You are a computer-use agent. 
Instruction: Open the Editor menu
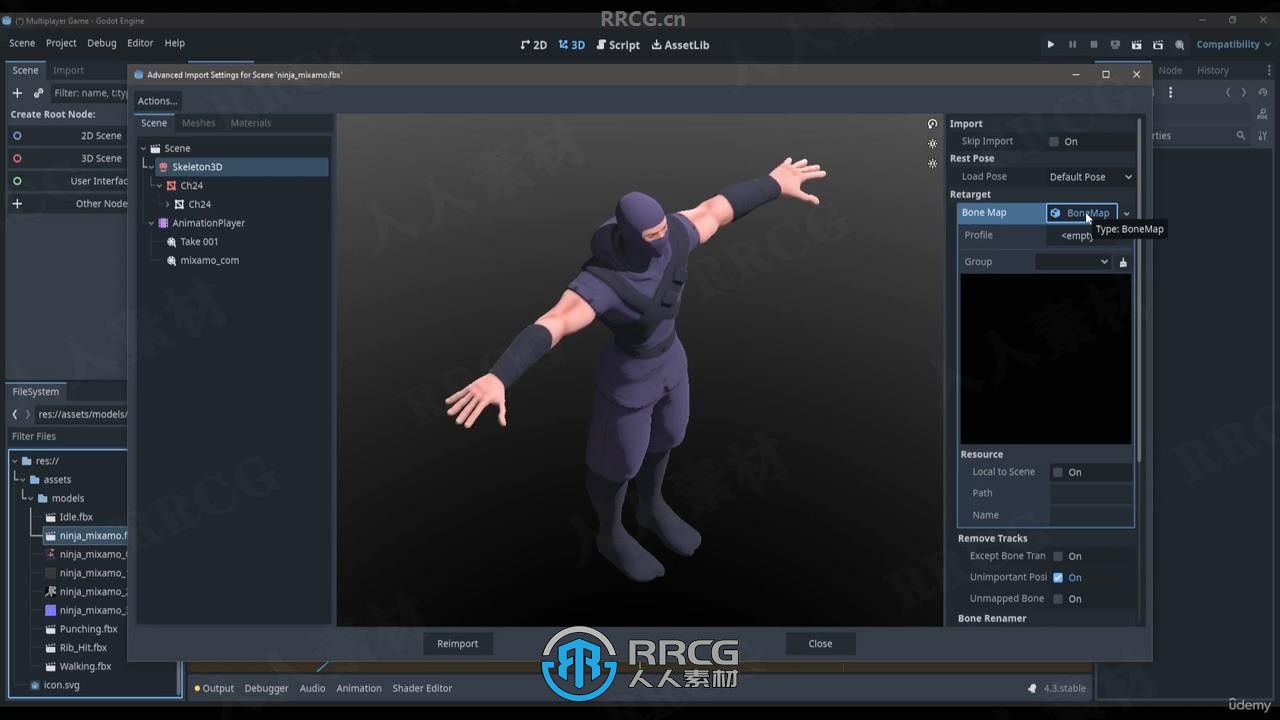pyautogui.click(x=140, y=44)
